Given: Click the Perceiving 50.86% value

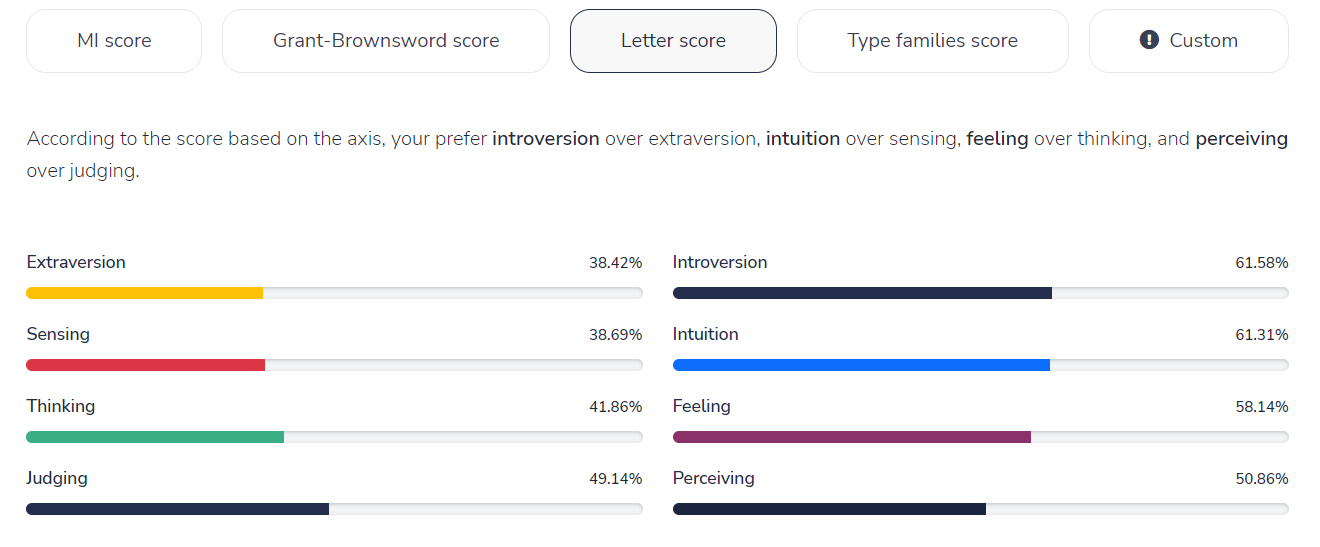Looking at the screenshot, I should pyautogui.click(x=1261, y=479).
